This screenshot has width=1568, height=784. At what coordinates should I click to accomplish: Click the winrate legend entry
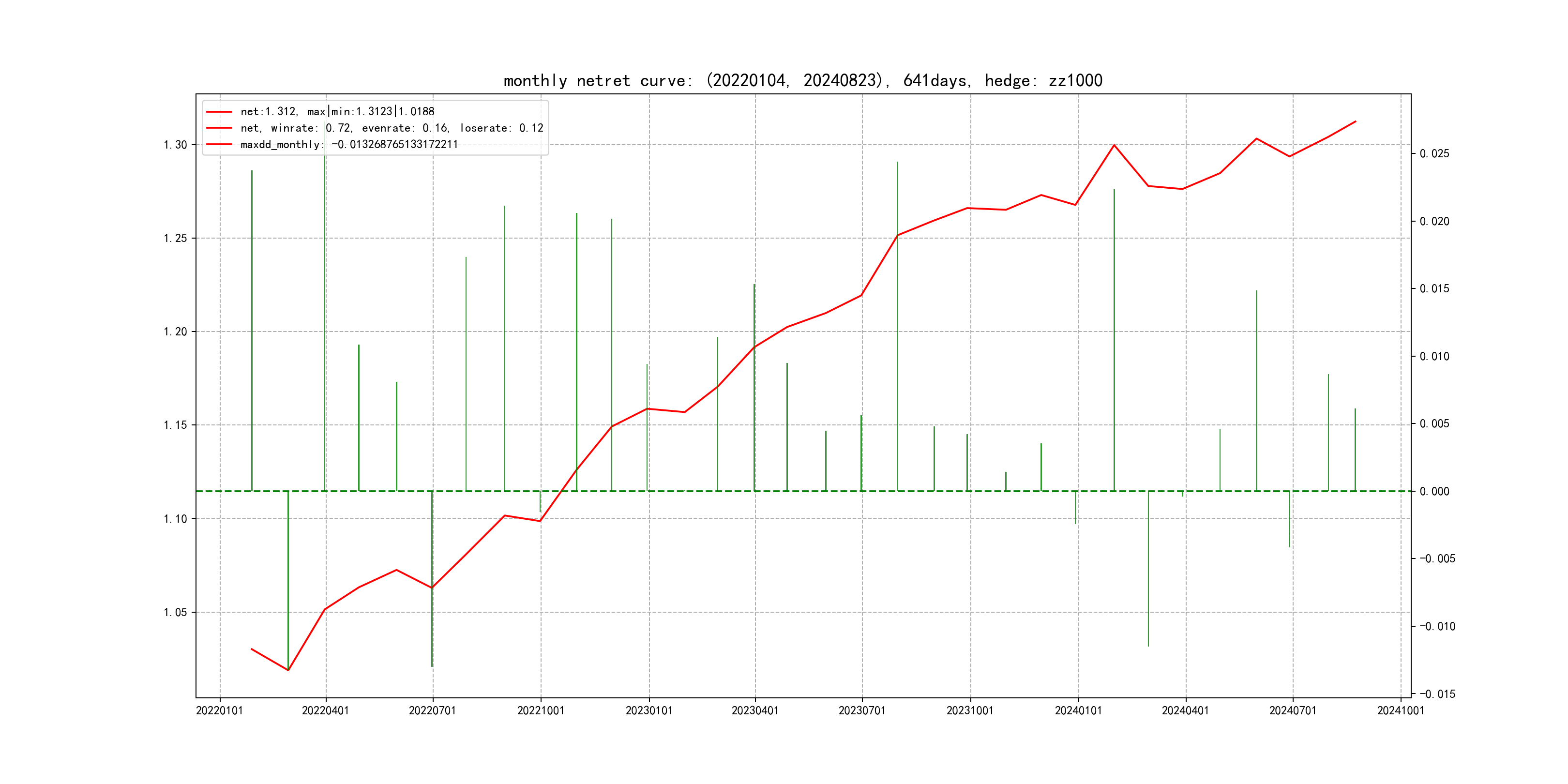click(392, 128)
